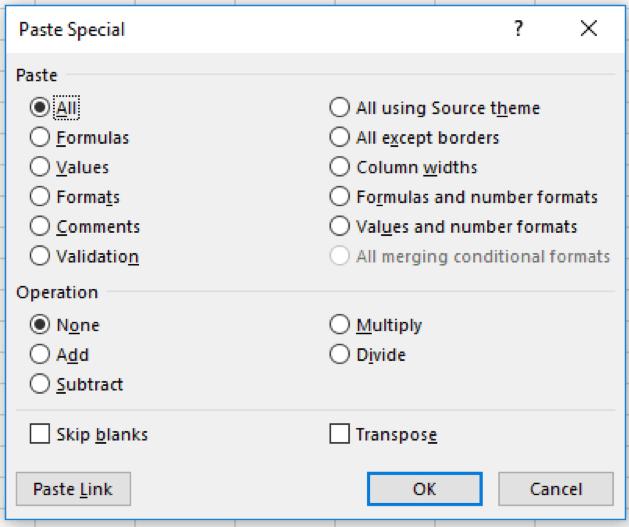Choose the Subtract operation

pos(41,384)
